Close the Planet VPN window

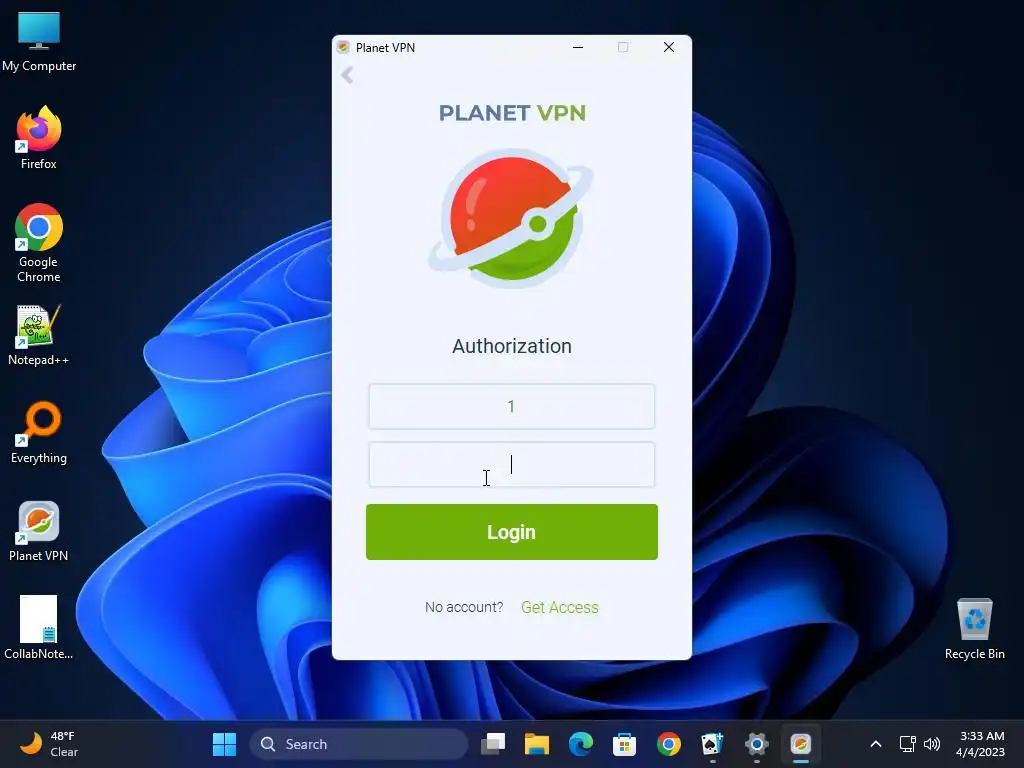pos(669,47)
